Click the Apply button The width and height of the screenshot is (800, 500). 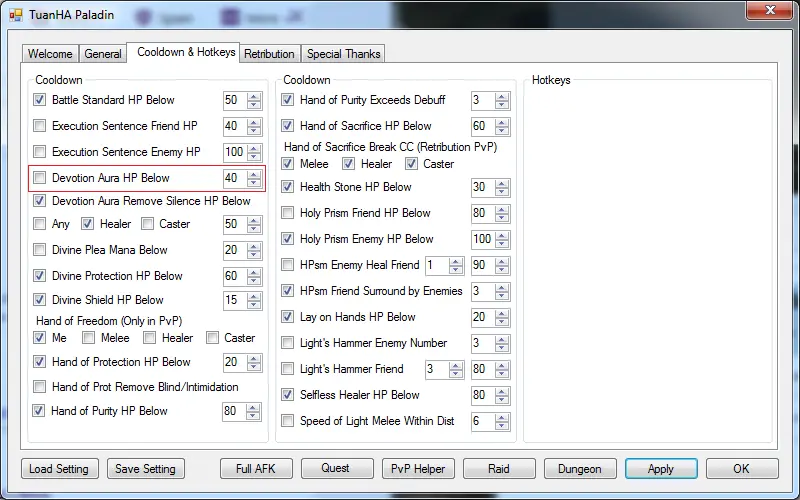coord(660,469)
